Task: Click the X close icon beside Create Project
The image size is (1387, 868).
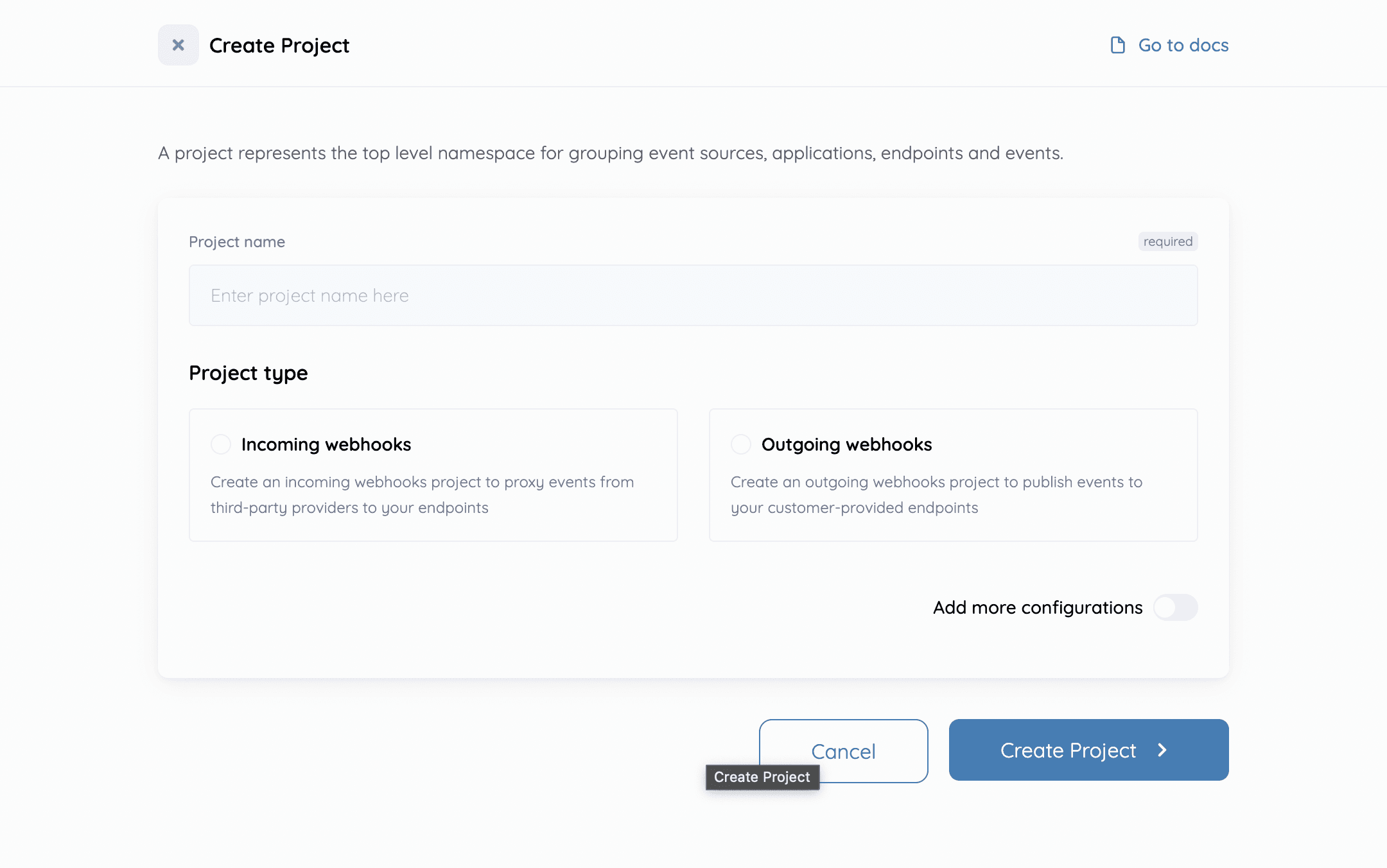Action: pos(179,45)
